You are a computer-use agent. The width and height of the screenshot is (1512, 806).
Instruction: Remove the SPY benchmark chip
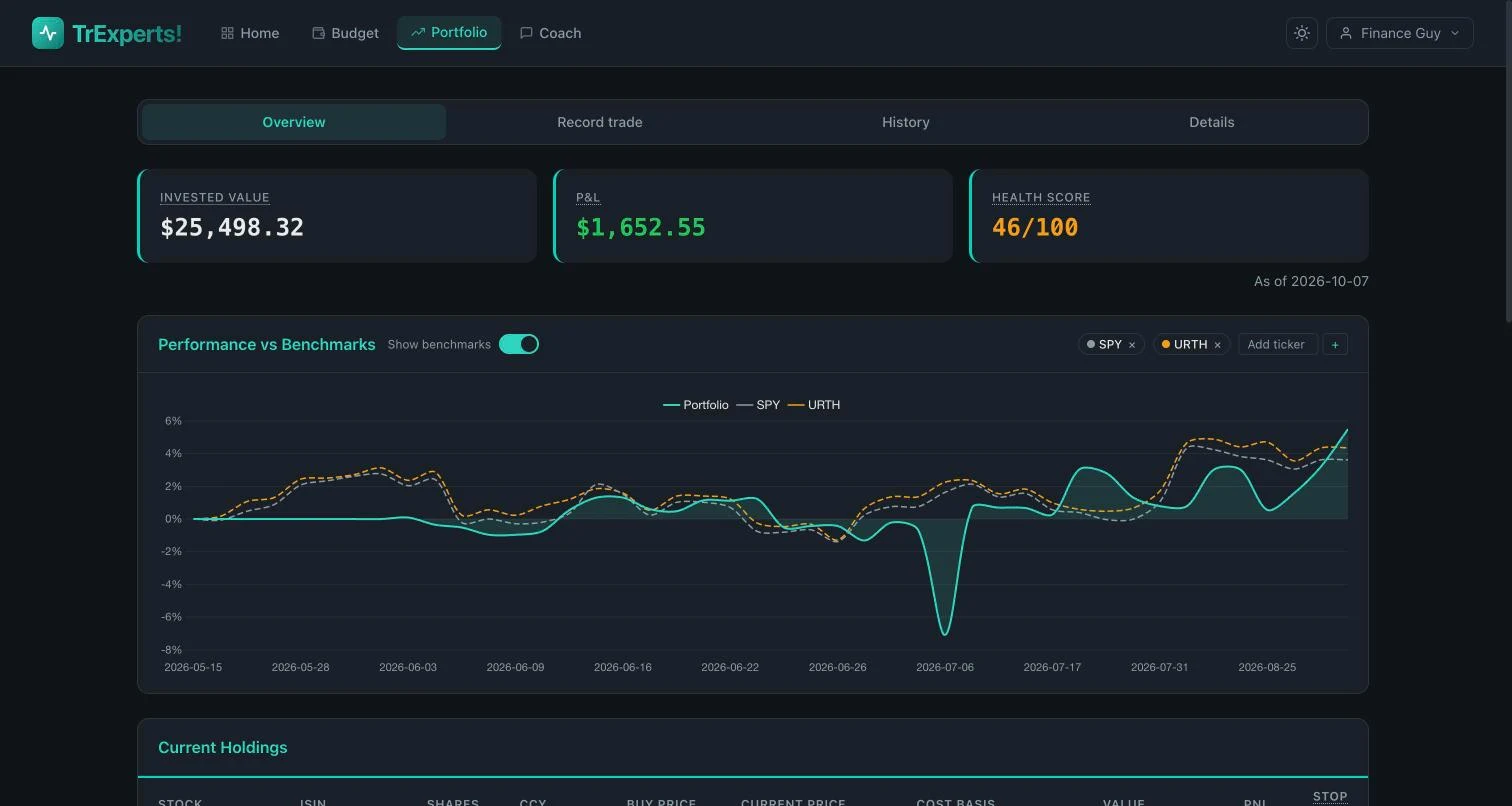coord(1132,345)
